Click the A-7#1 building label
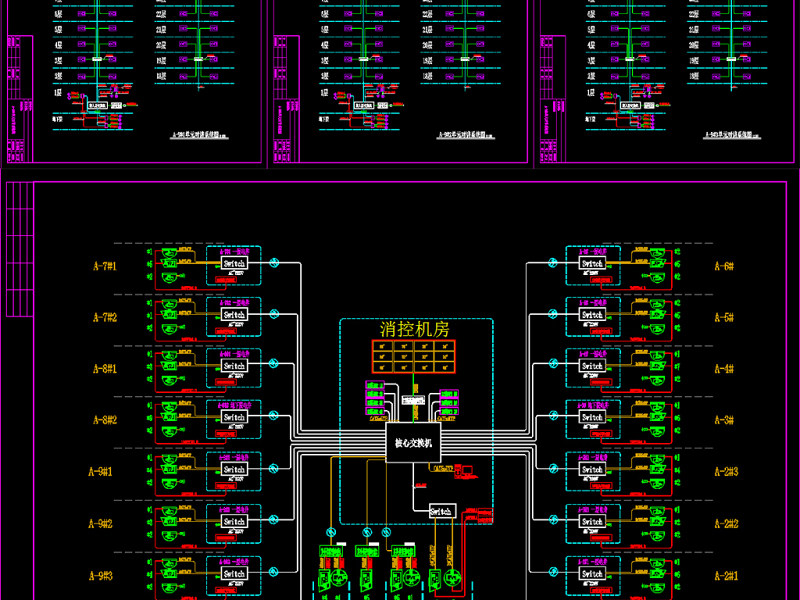 [x=105, y=266]
